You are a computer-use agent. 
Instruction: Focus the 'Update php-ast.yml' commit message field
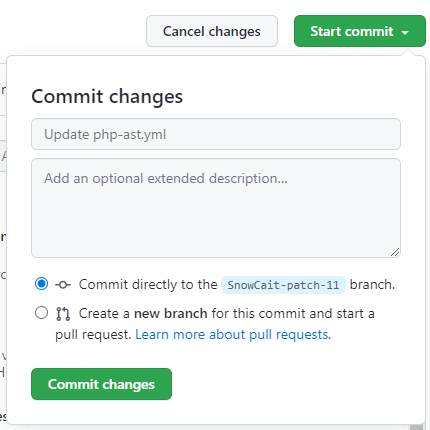coord(216,134)
